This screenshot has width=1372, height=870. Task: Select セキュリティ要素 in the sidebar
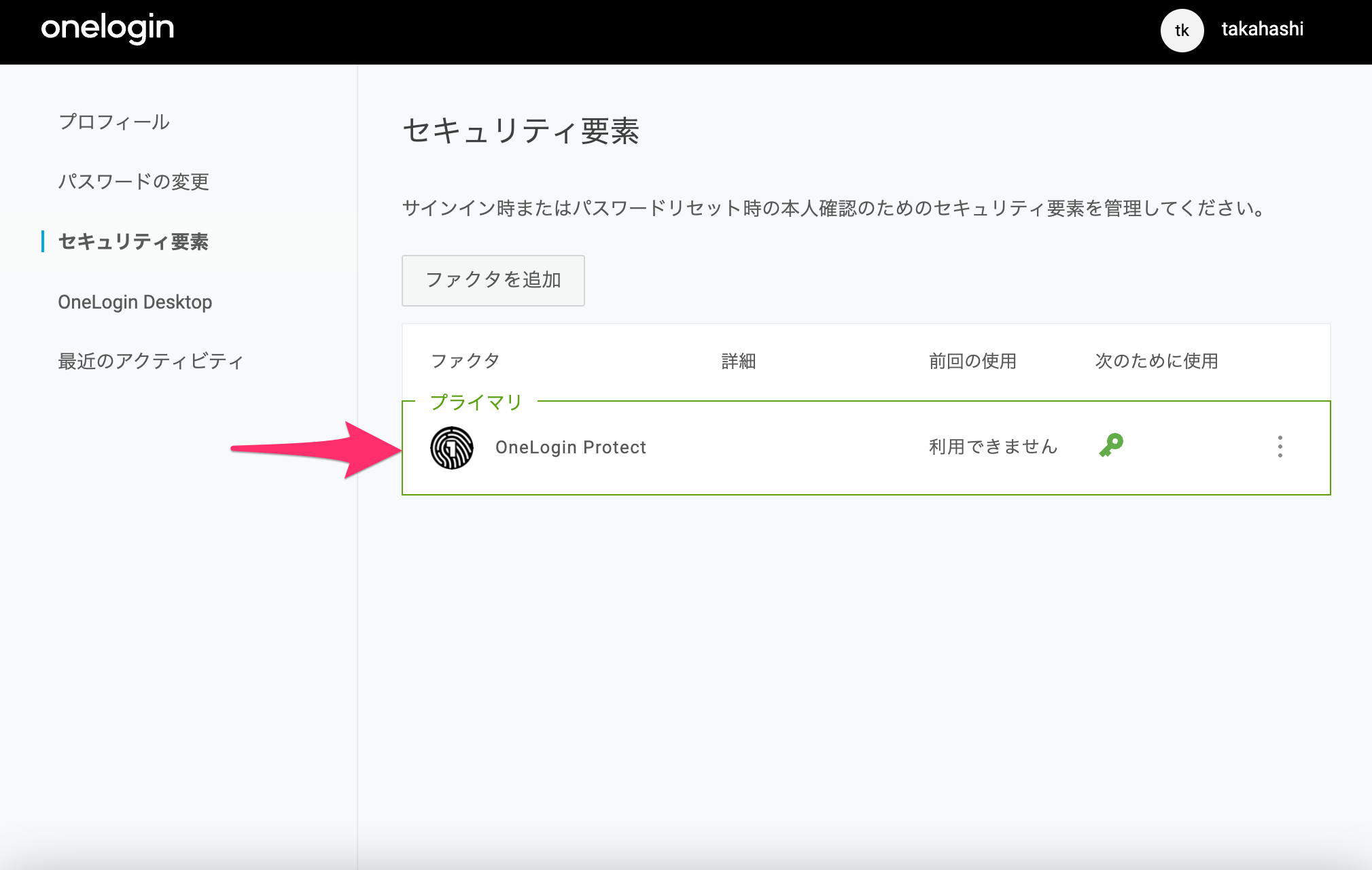pos(133,241)
